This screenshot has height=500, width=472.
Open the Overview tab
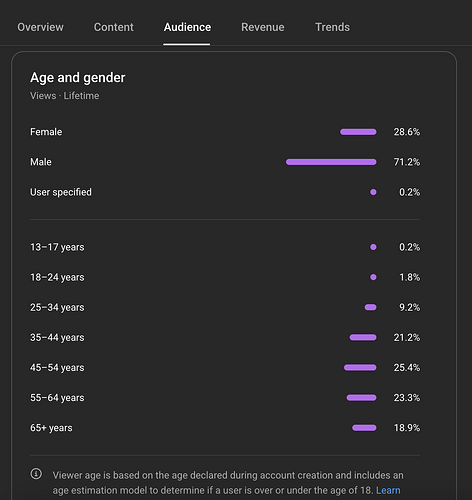[40, 27]
